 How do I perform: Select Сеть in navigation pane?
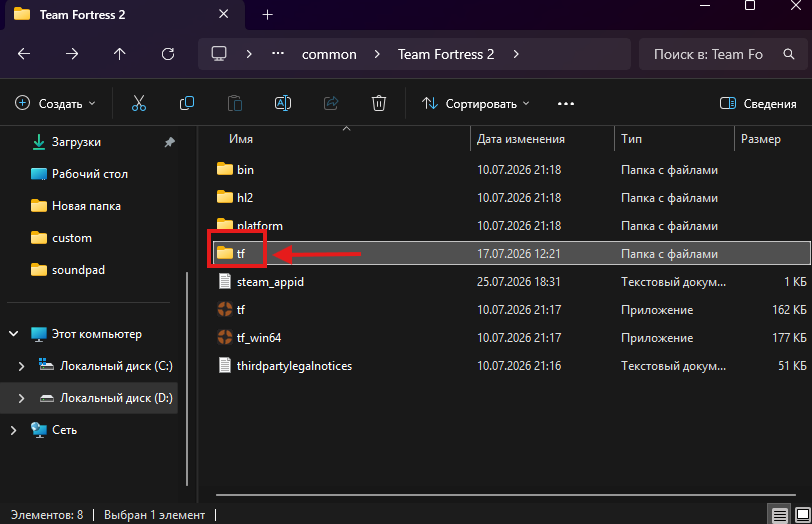pyautogui.click(x=53, y=430)
